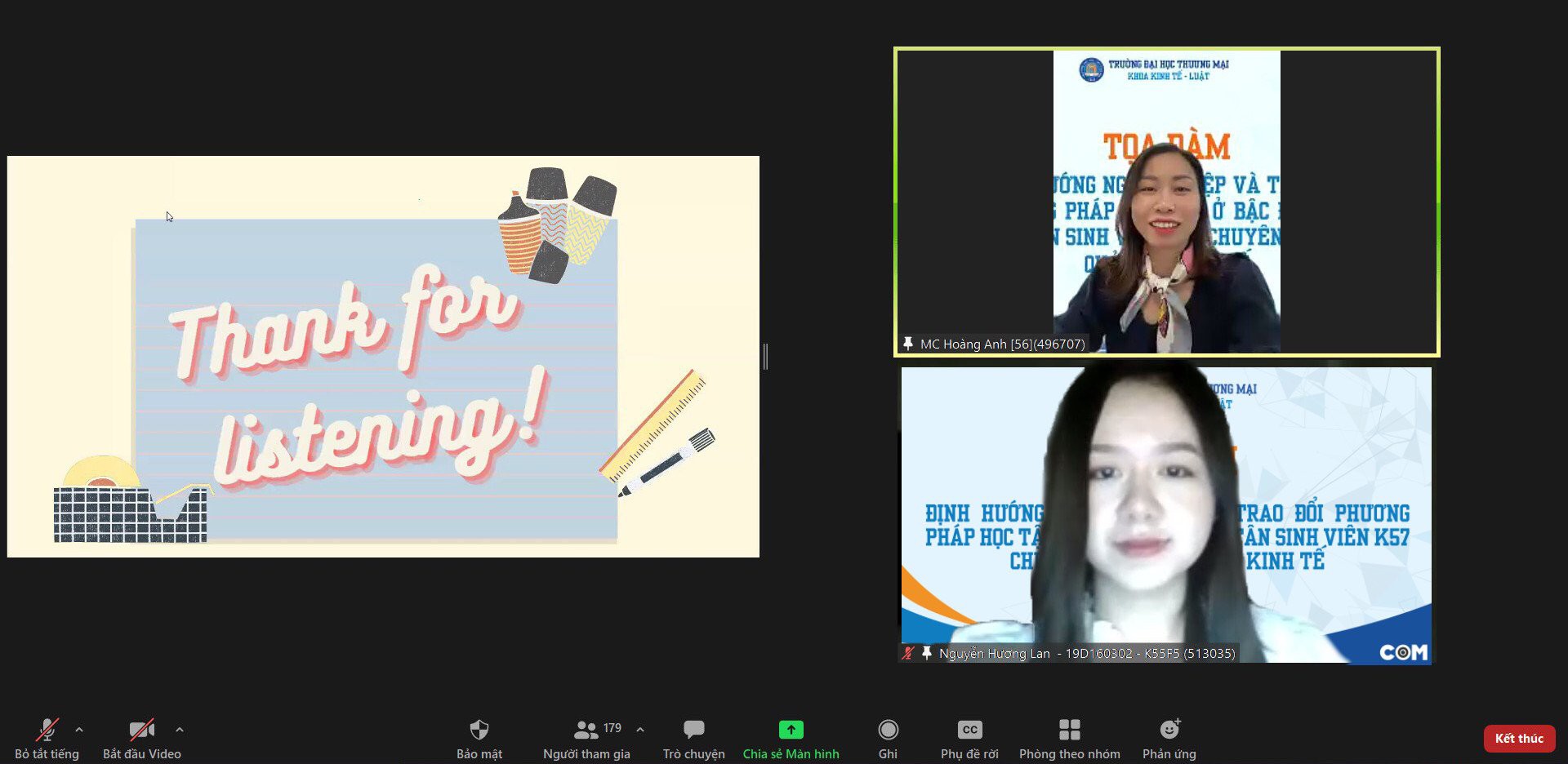
Task: Open Phản ứng reactions menu
Action: 1169,737
